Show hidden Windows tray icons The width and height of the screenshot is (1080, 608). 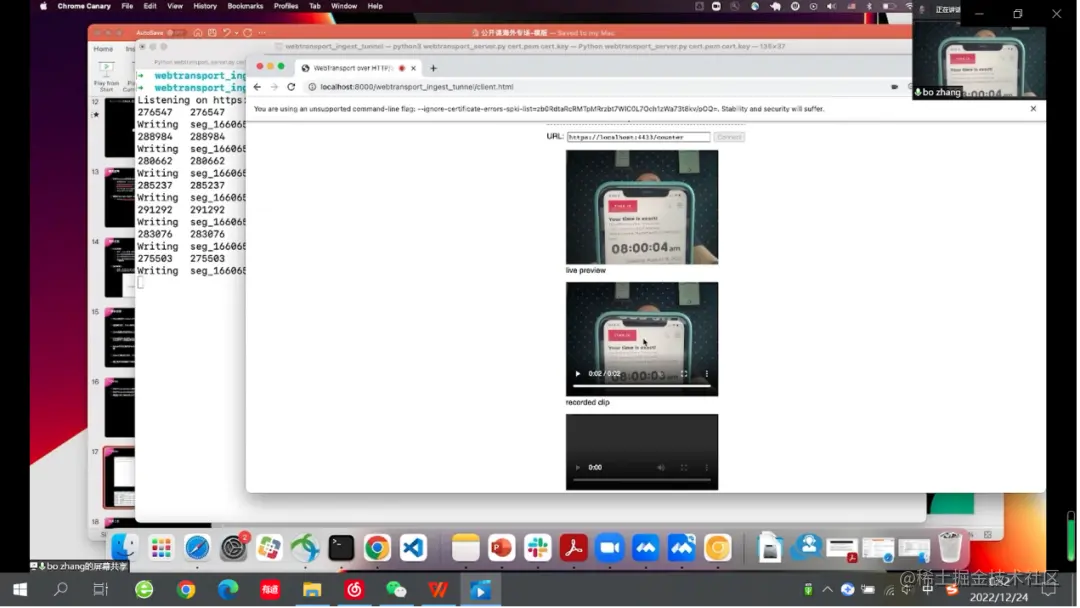(827, 590)
